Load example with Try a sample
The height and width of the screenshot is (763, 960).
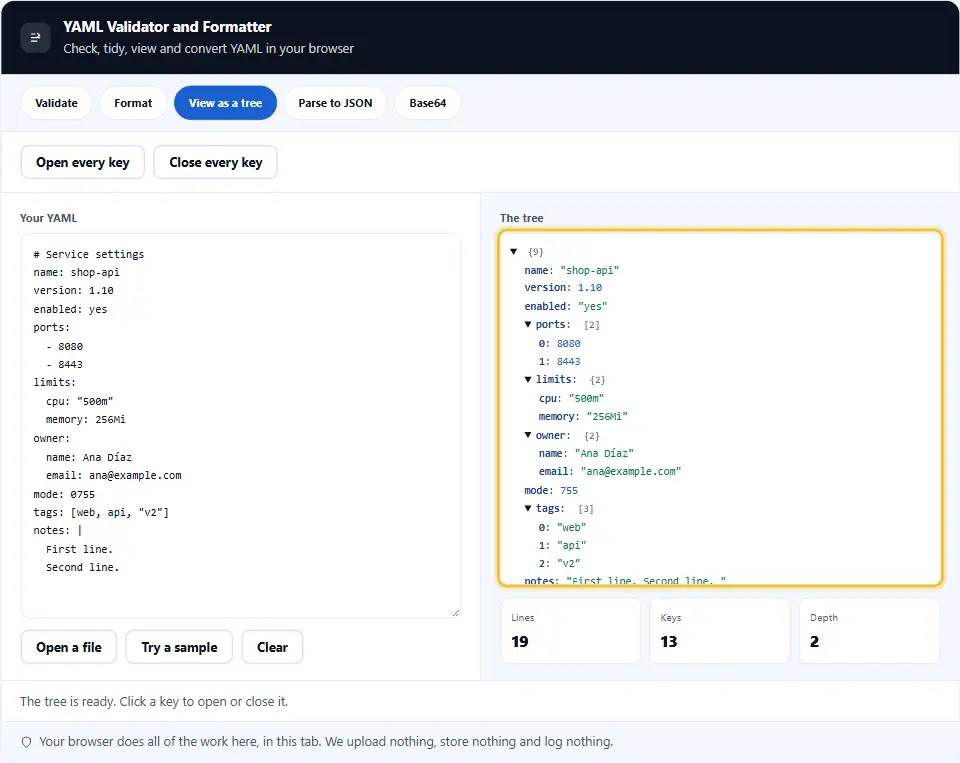click(179, 647)
